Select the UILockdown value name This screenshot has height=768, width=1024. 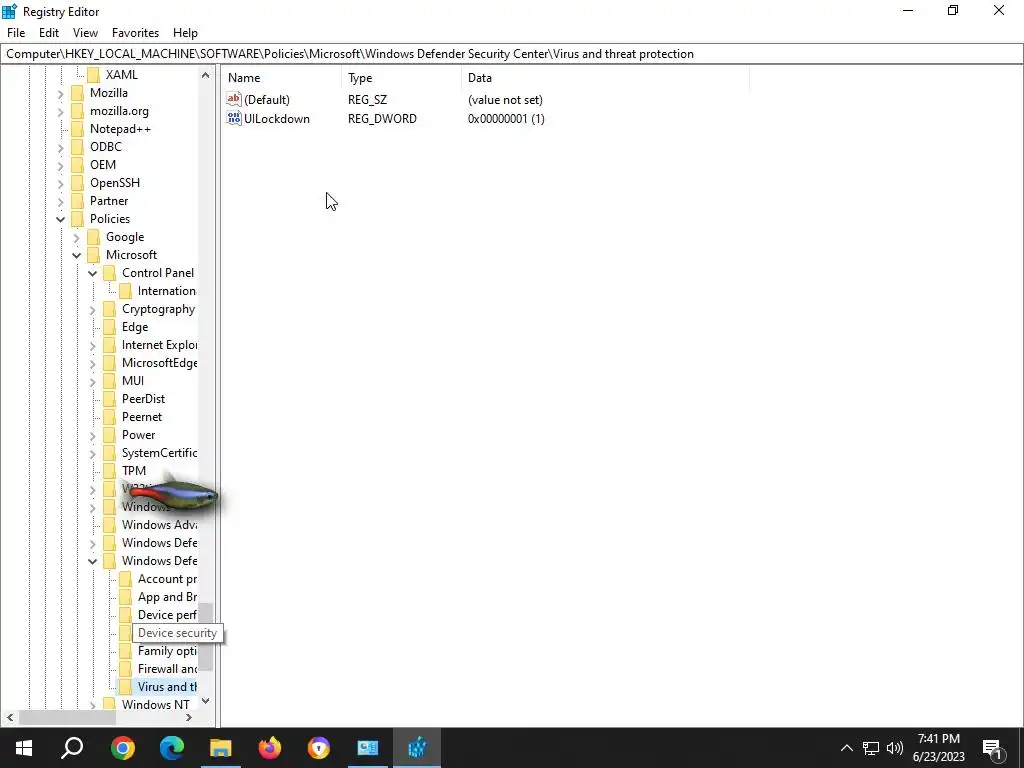click(277, 119)
